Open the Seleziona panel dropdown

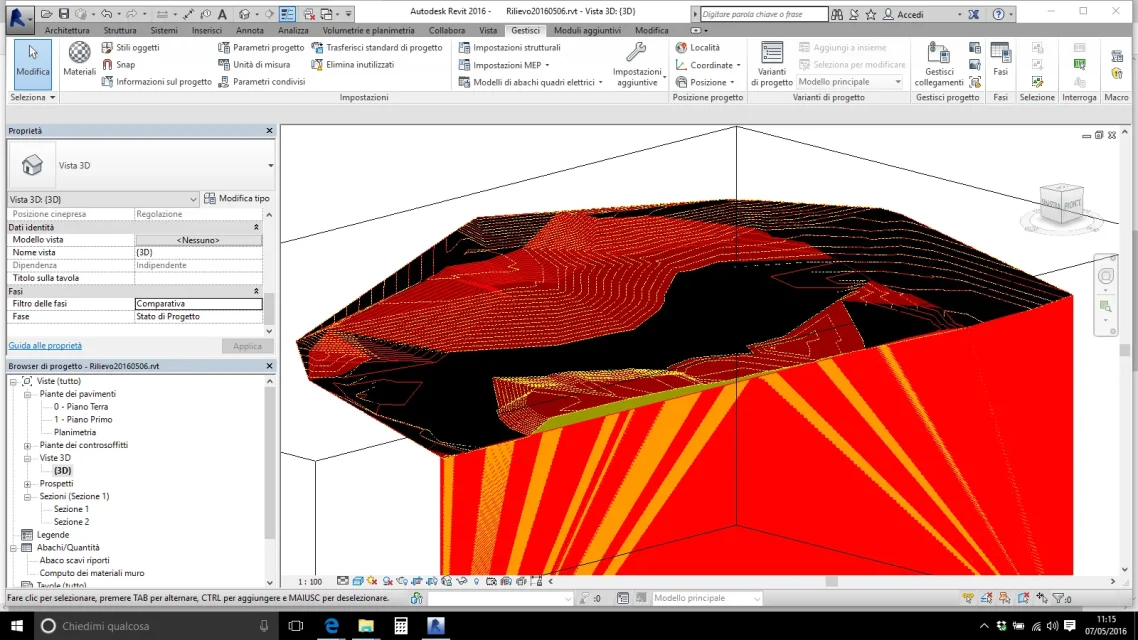click(x=33, y=97)
